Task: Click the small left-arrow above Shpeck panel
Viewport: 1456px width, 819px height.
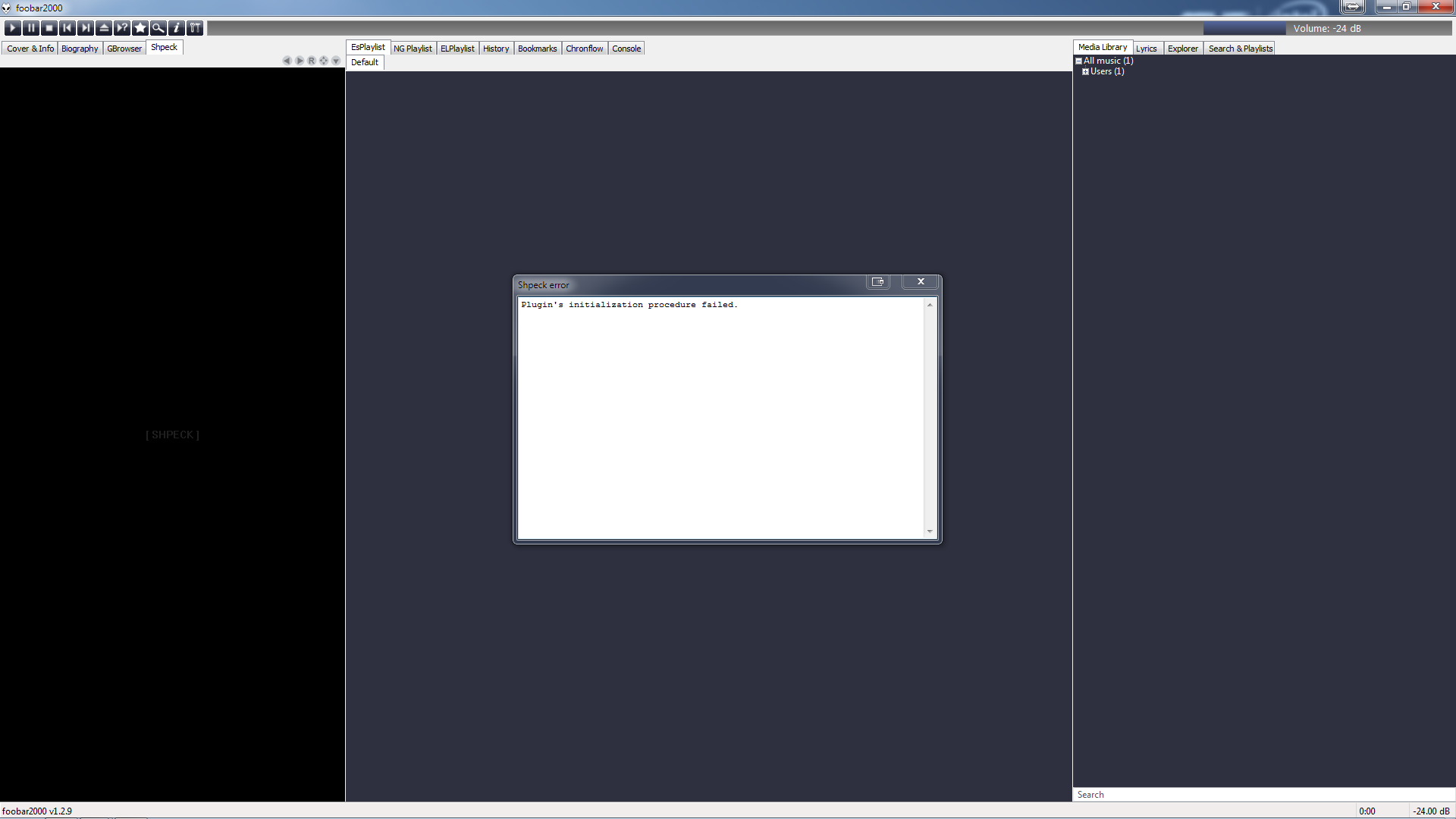Action: pos(287,61)
